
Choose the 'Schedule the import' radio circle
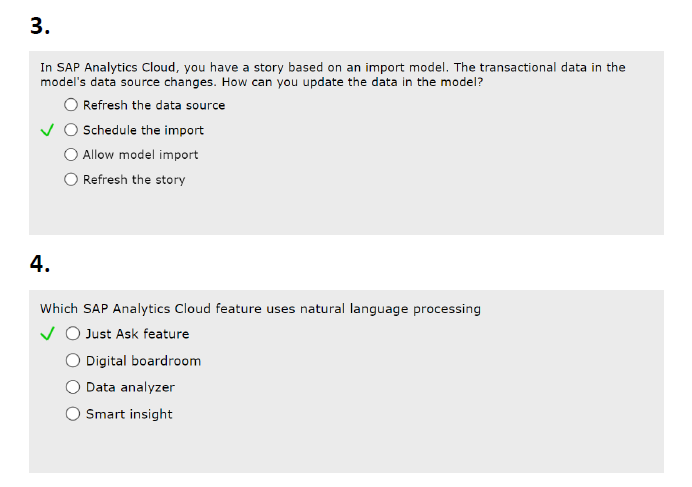71,130
